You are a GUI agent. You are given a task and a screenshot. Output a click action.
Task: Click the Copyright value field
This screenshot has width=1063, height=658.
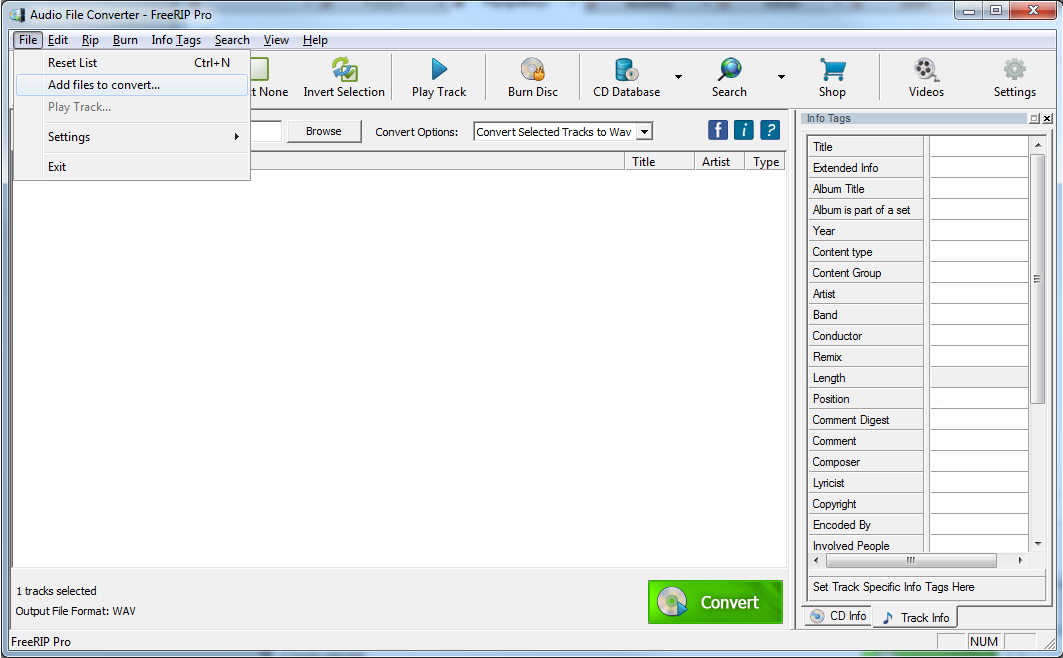979,503
